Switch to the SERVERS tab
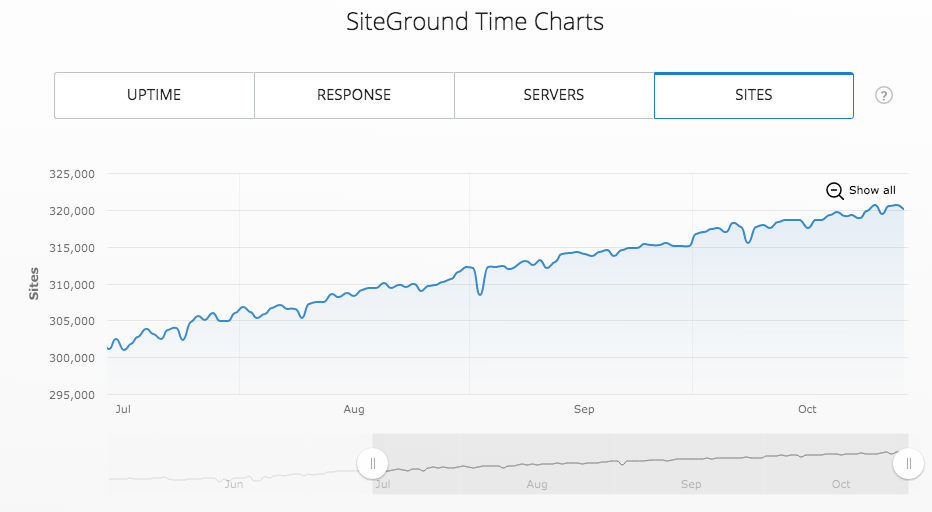This screenshot has width=932, height=512. pos(553,95)
